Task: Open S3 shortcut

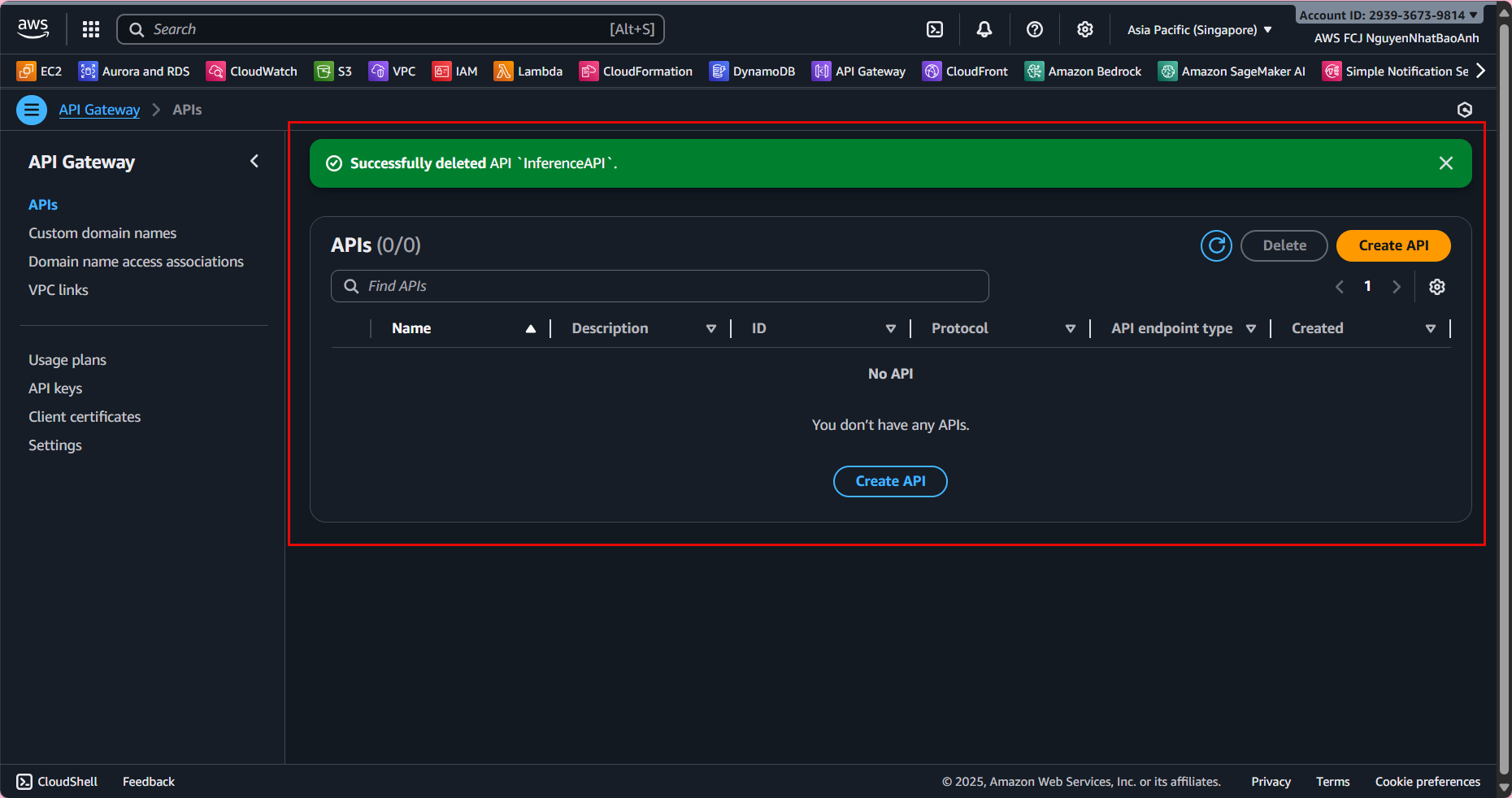Action: 333,72
